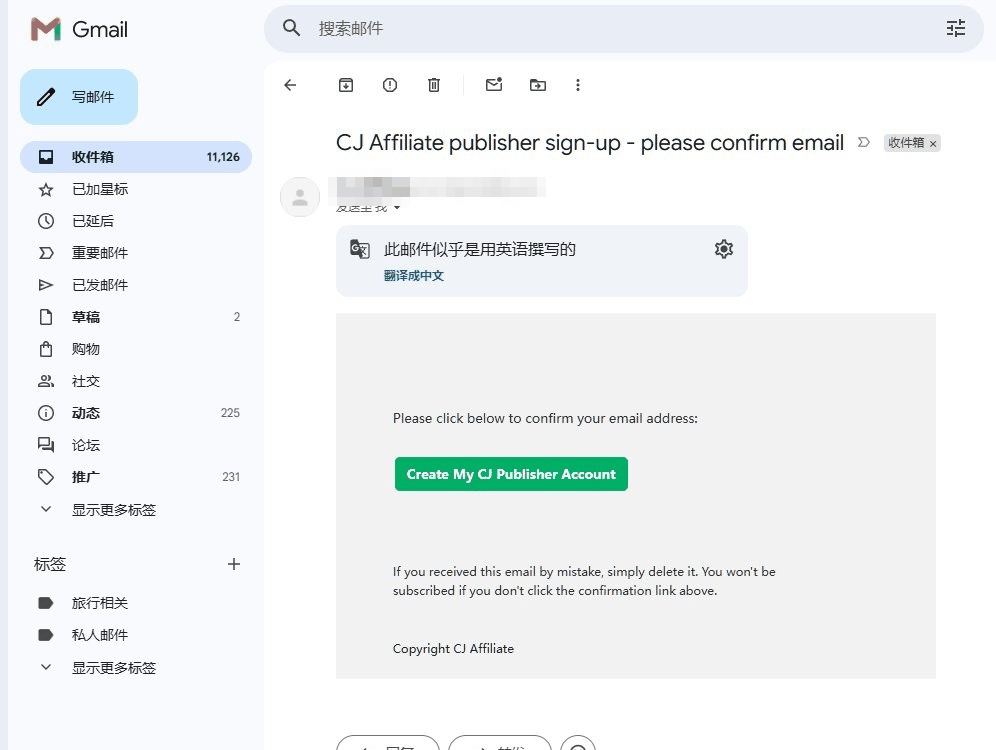Open 推广 category
Image resolution: width=996 pixels, height=750 pixels.
click(x=136, y=477)
